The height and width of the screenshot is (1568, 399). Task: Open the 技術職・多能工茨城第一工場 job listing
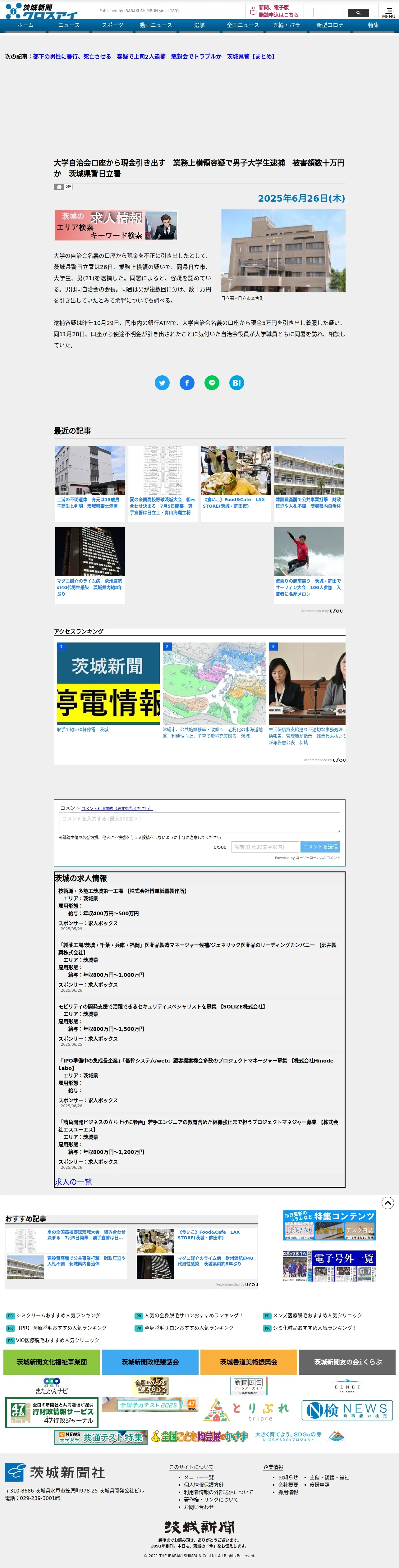point(122,890)
